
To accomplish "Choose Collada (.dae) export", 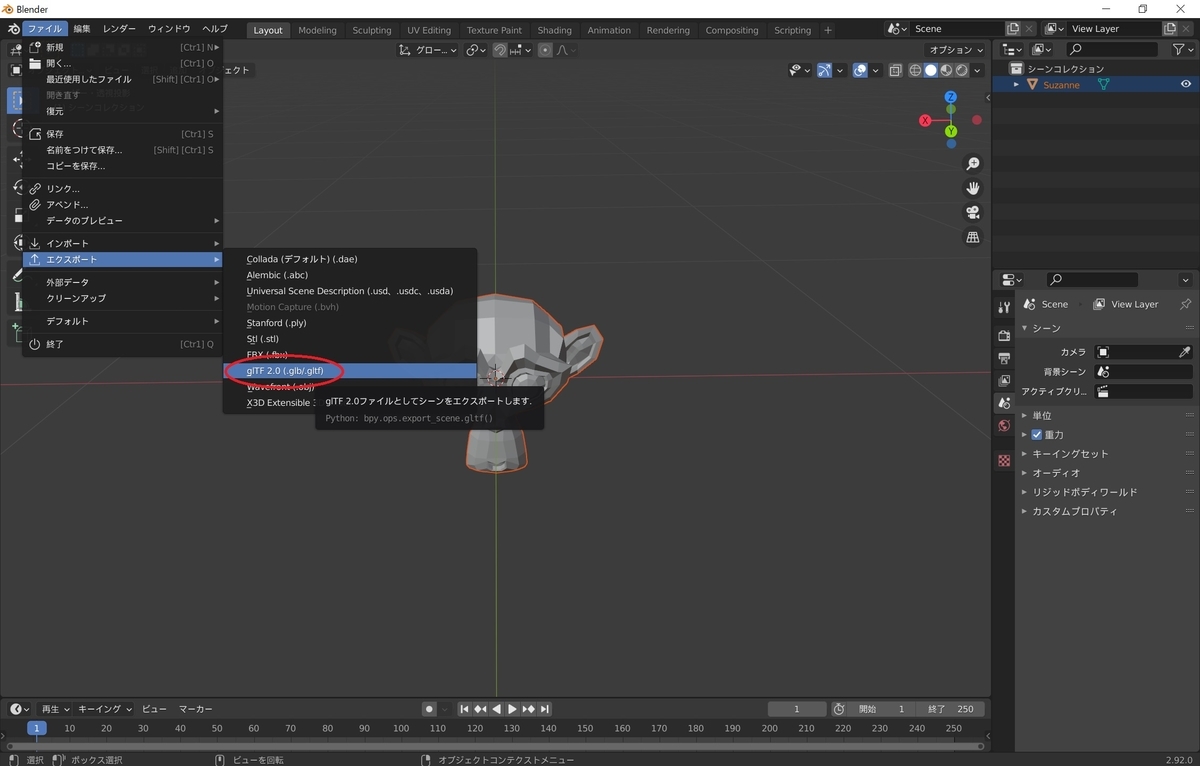I will coord(350,259).
